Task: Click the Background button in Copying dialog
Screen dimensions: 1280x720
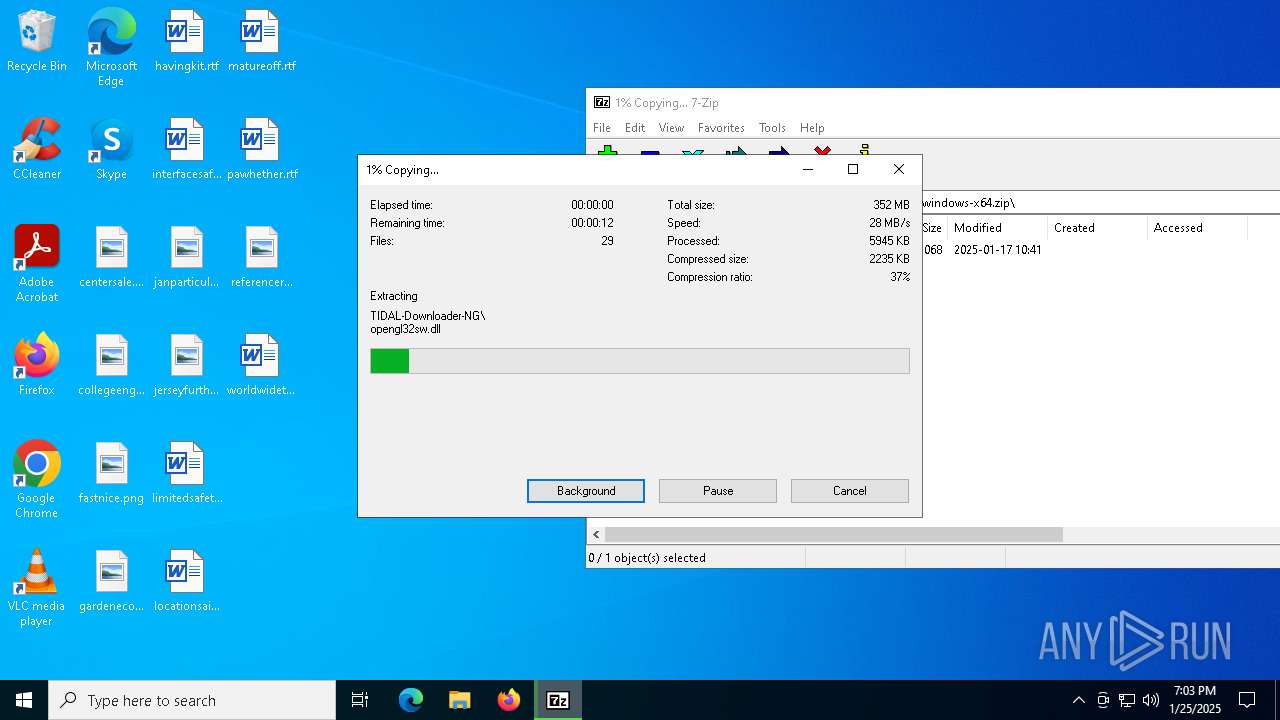Action: point(586,491)
